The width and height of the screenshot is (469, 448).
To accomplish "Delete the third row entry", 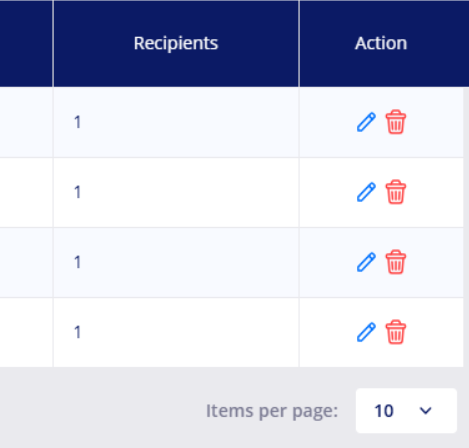I will (x=396, y=262).
